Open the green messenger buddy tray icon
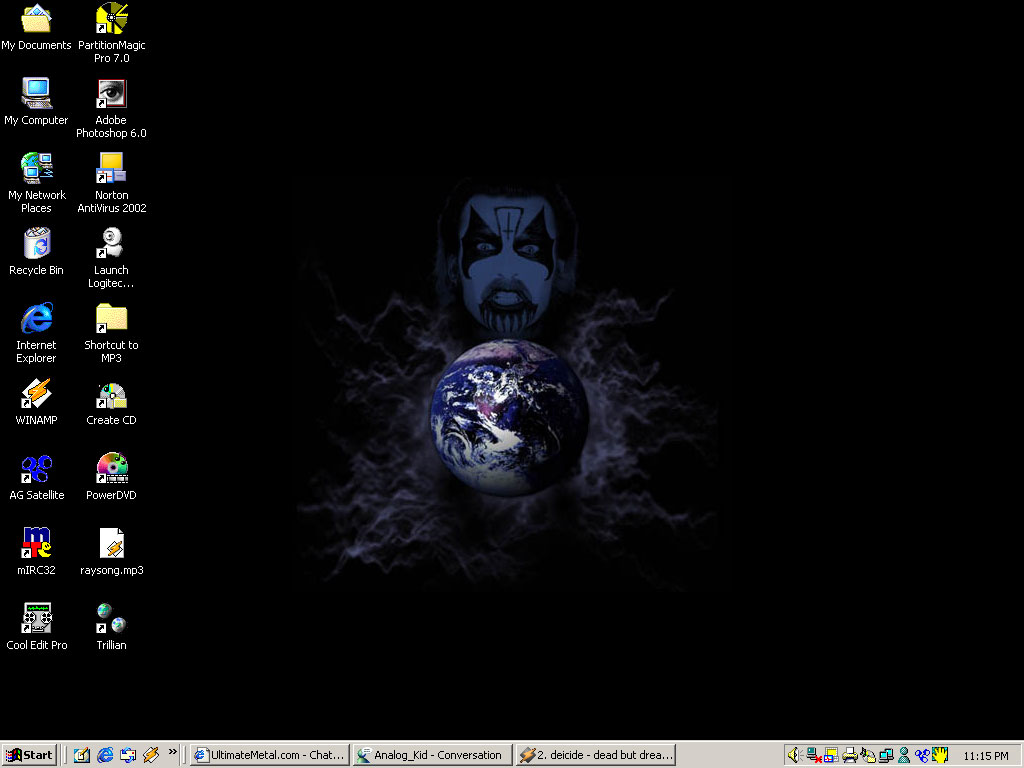Screen dimensions: 1024x768 pyautogui.click(x=904, y=755)
